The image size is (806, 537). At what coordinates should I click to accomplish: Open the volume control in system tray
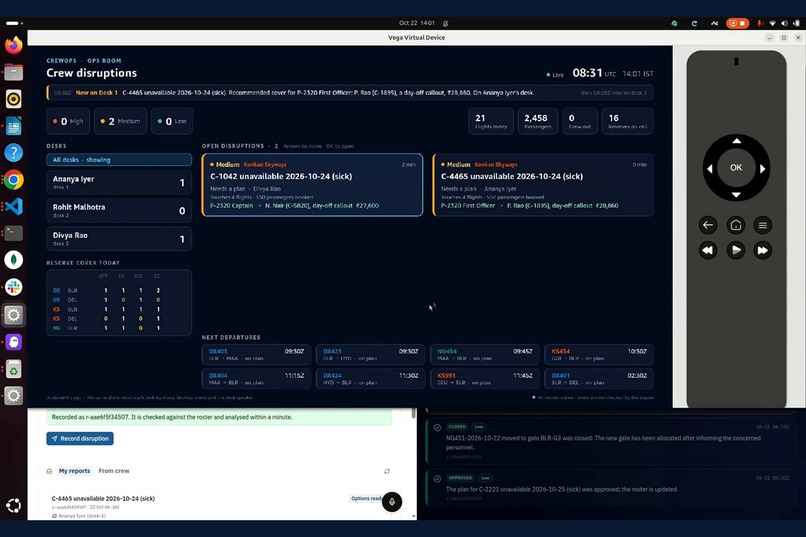[x=784, y=23]
